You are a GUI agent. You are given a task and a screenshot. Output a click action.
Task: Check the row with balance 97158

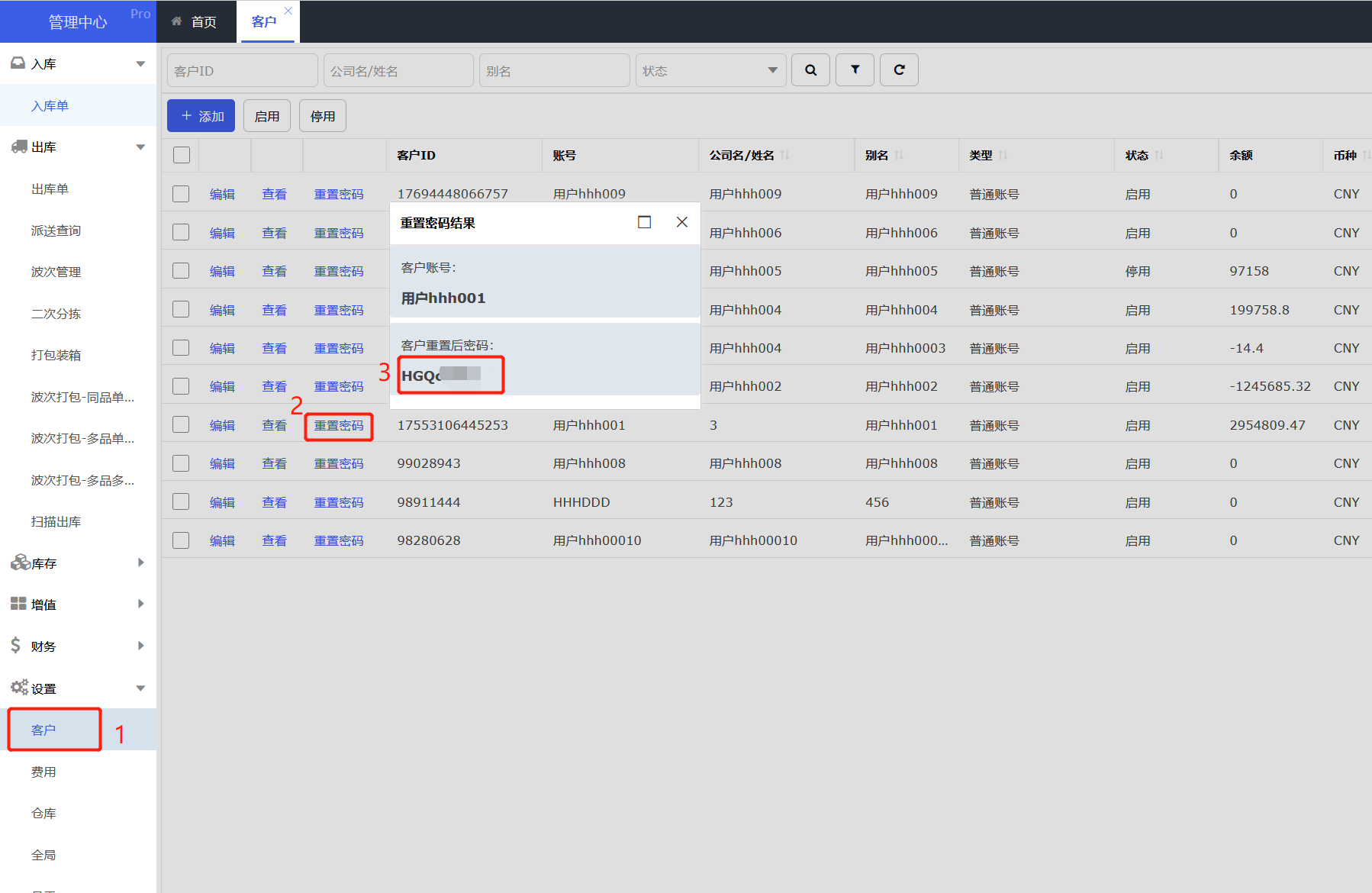(x=181, y=271)
